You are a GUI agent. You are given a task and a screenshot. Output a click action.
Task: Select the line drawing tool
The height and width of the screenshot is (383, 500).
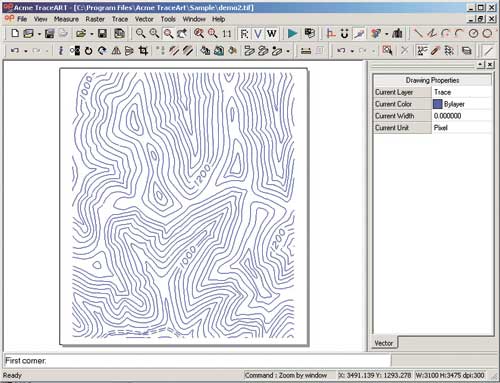418,33
